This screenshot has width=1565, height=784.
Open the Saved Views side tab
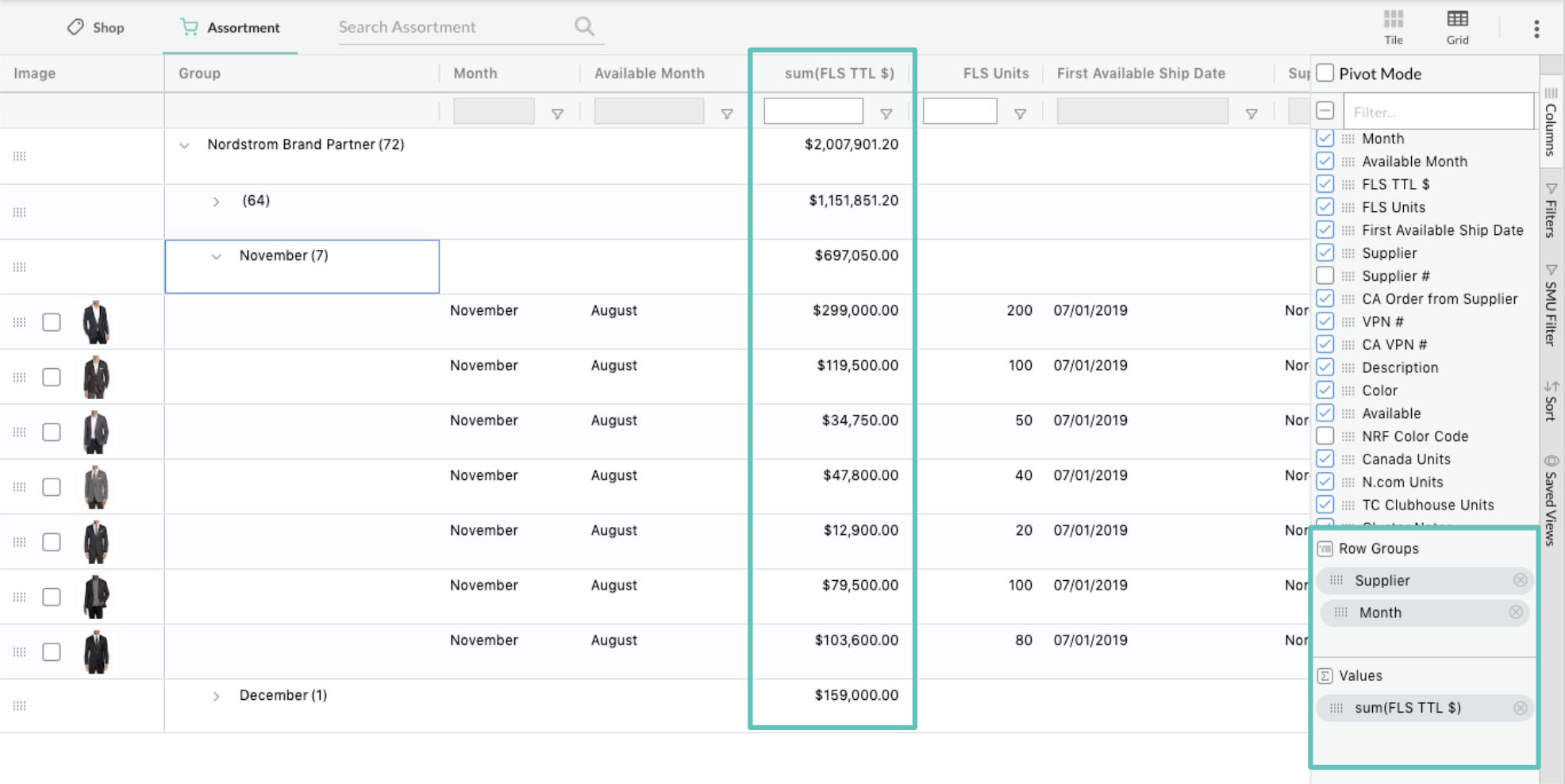click(x=1551, y=500)
